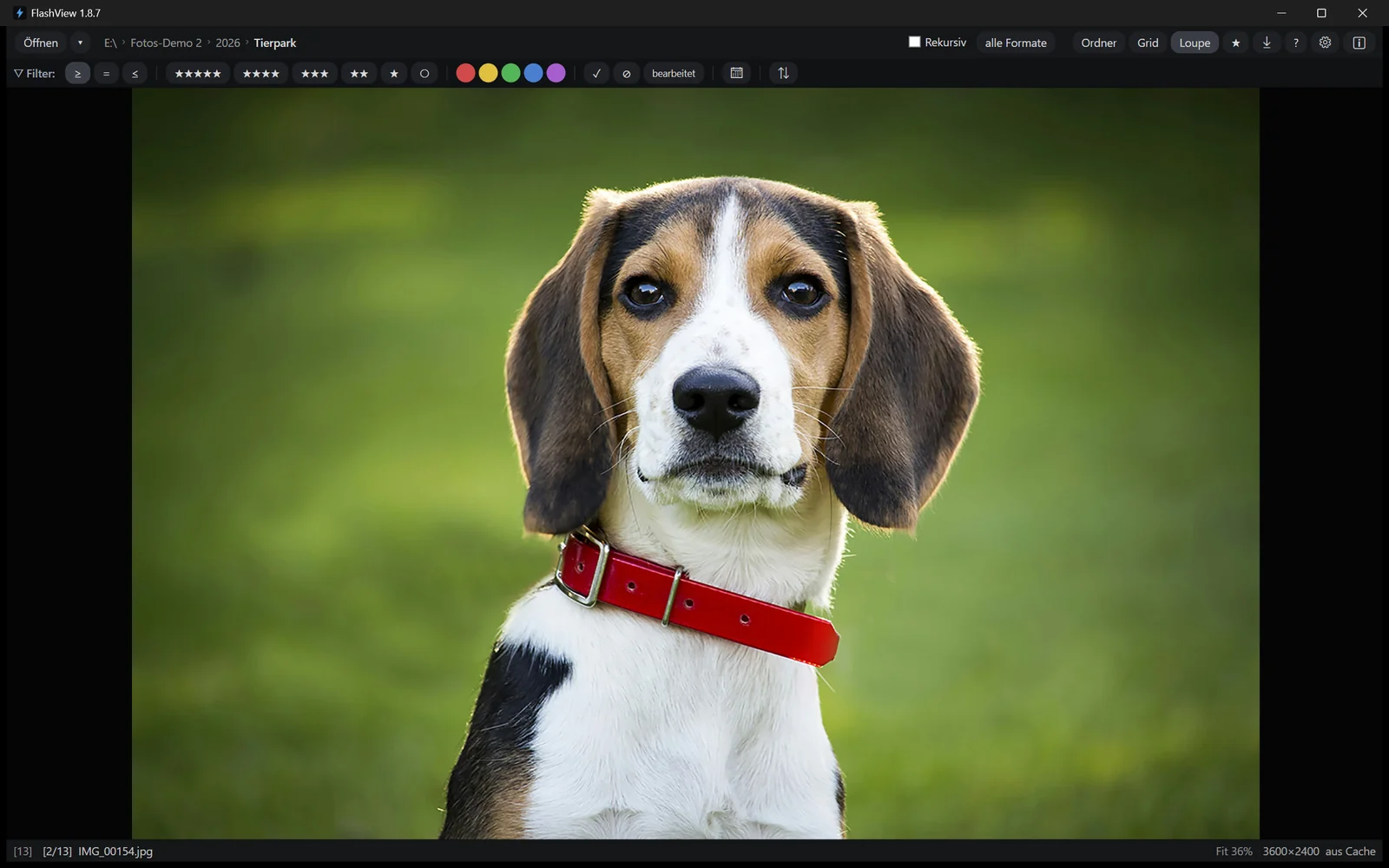The height and width of the screenshot is (868, 1389).
Task: Go to the E:\ drive breadcrumb
Action: click(110, 43)
